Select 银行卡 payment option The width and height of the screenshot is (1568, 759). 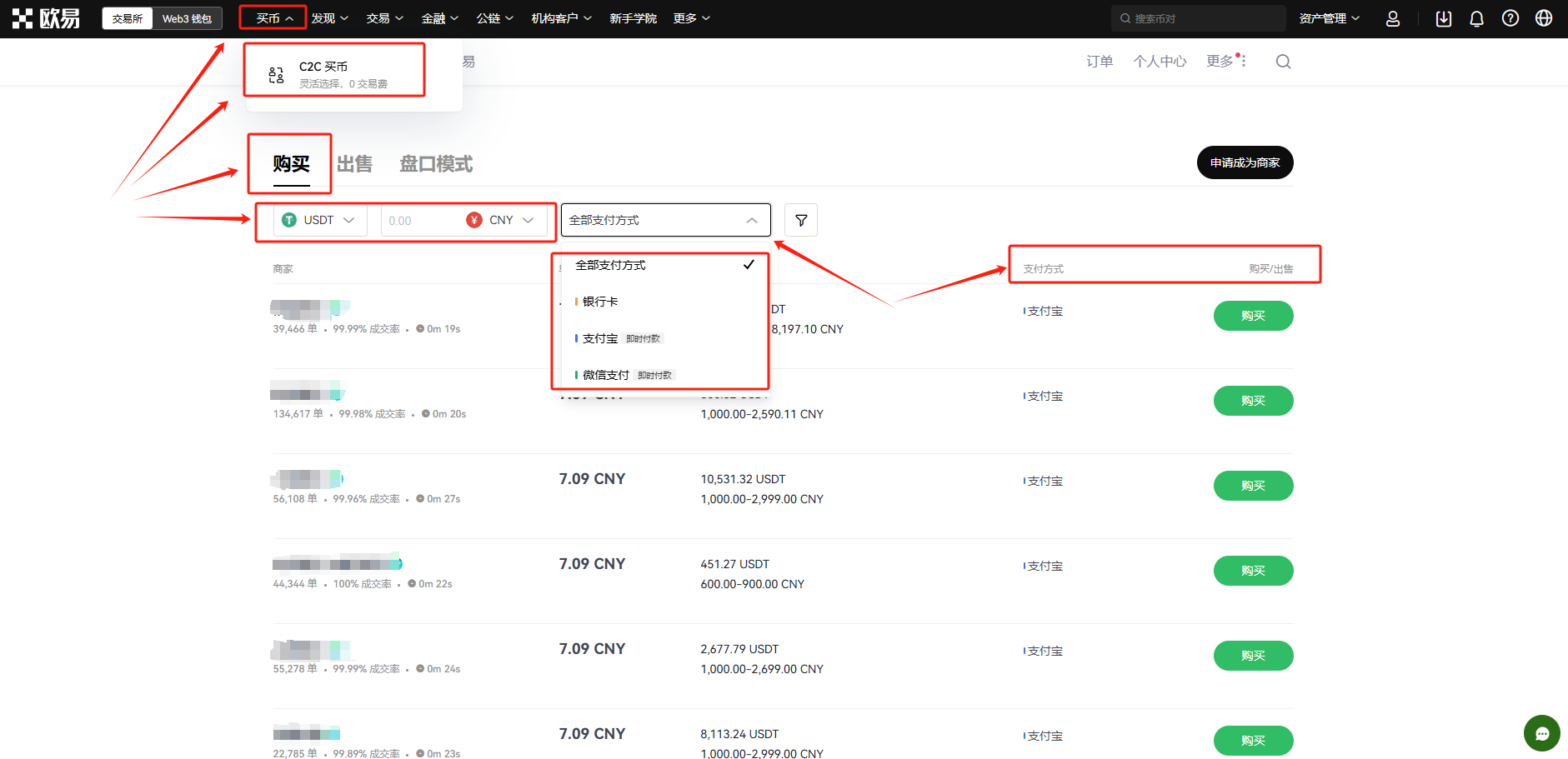pos(664,302)
